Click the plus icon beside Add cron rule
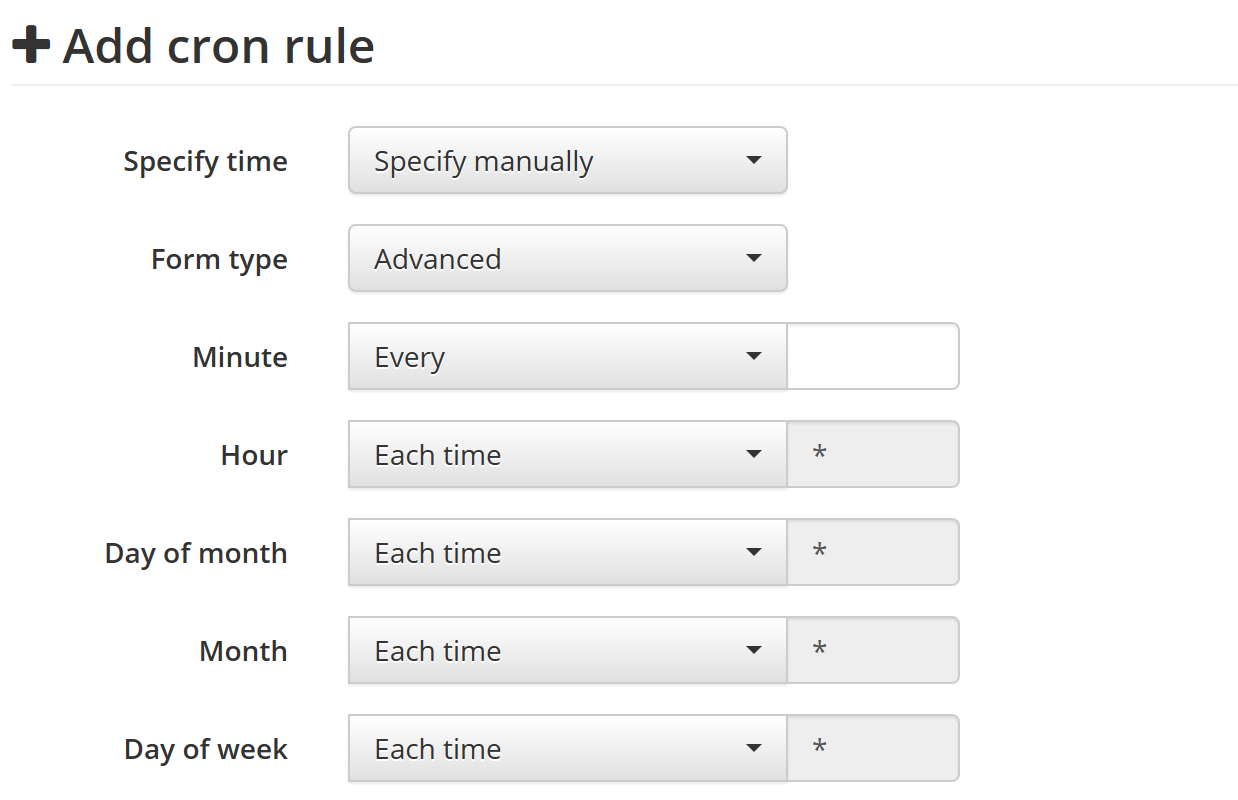The width and height of the screenshot is (1238, 800). [31, 46]
